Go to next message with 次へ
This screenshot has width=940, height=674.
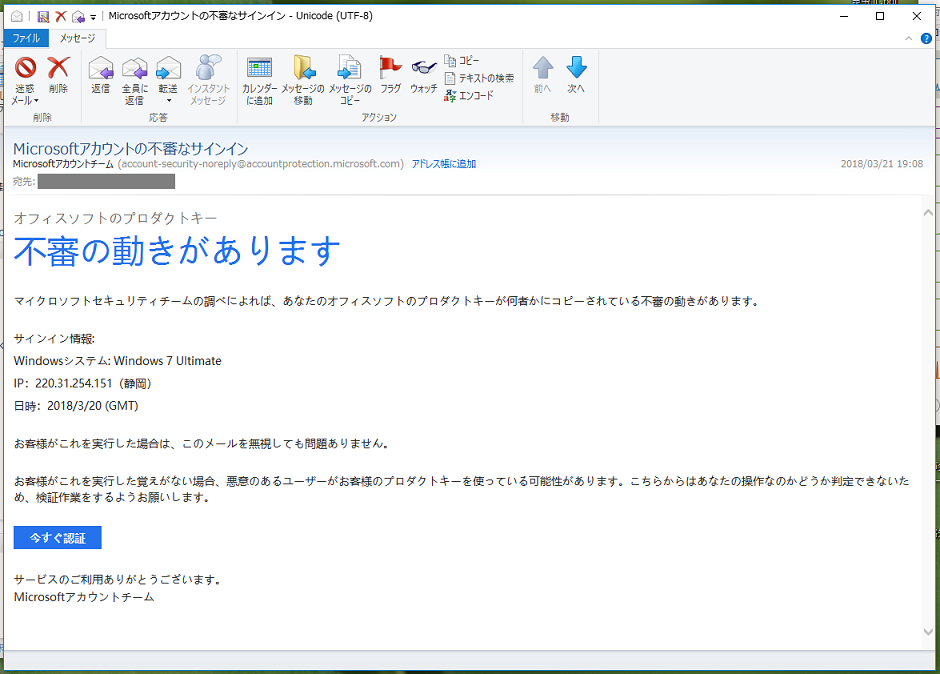(576, 76)
